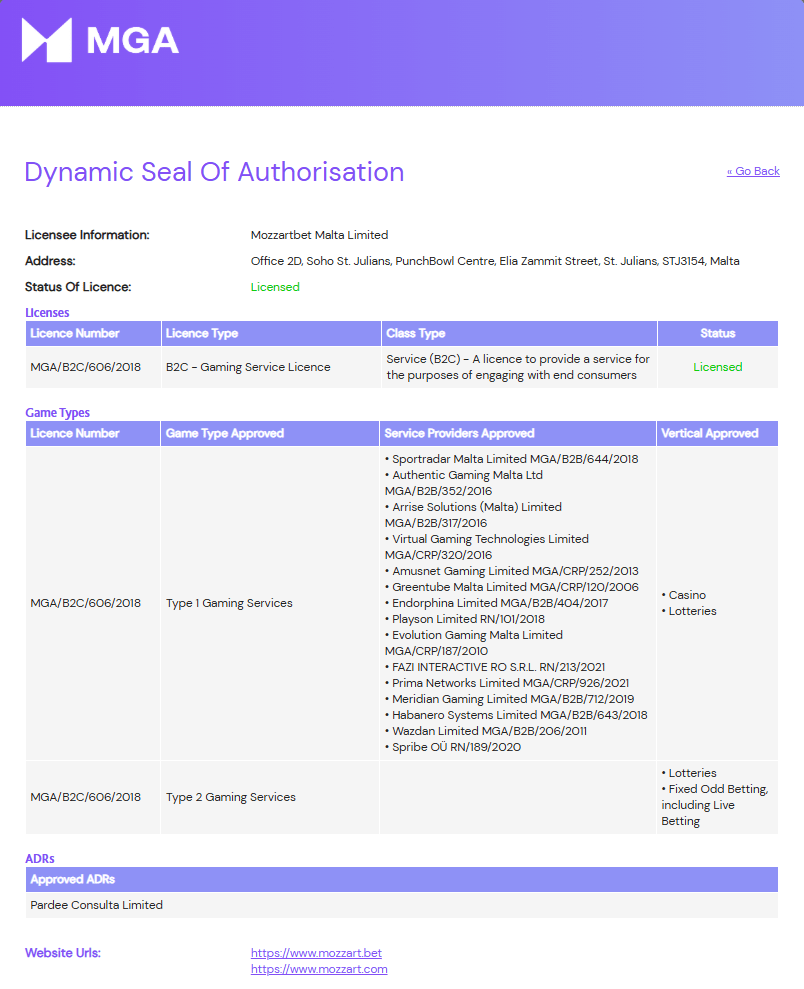The width and height of the screenshot is (804, 989).
Task: Click the Service Providers Approved column header
Action: (518, 433)
